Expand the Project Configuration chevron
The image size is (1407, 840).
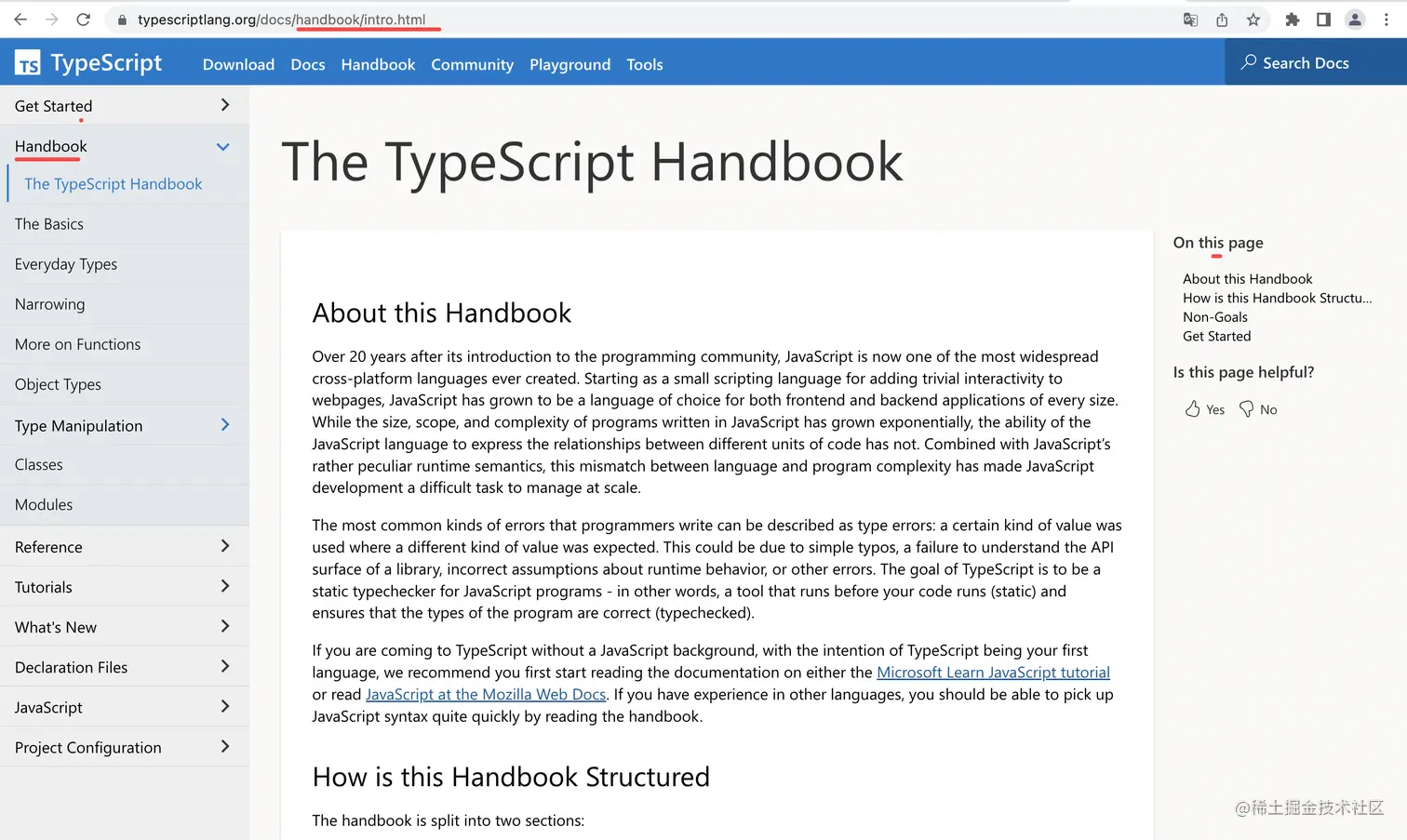224,746
